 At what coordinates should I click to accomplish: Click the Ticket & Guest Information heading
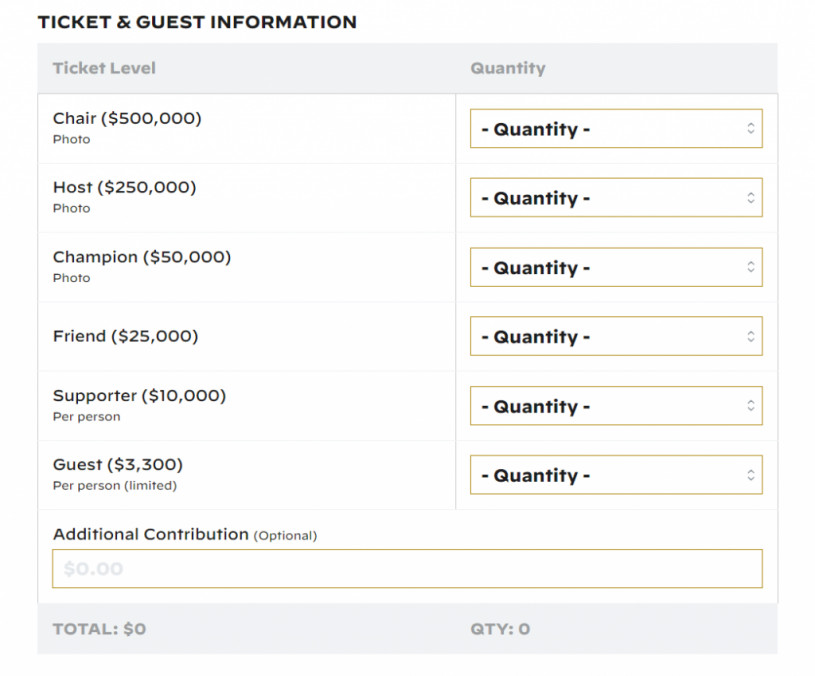tap(197, 22)
